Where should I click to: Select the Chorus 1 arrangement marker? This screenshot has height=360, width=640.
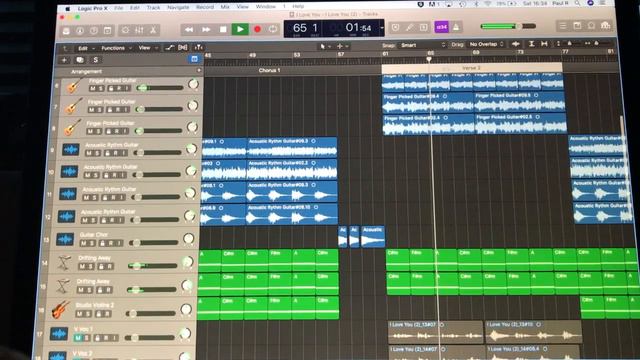point(269,70)
